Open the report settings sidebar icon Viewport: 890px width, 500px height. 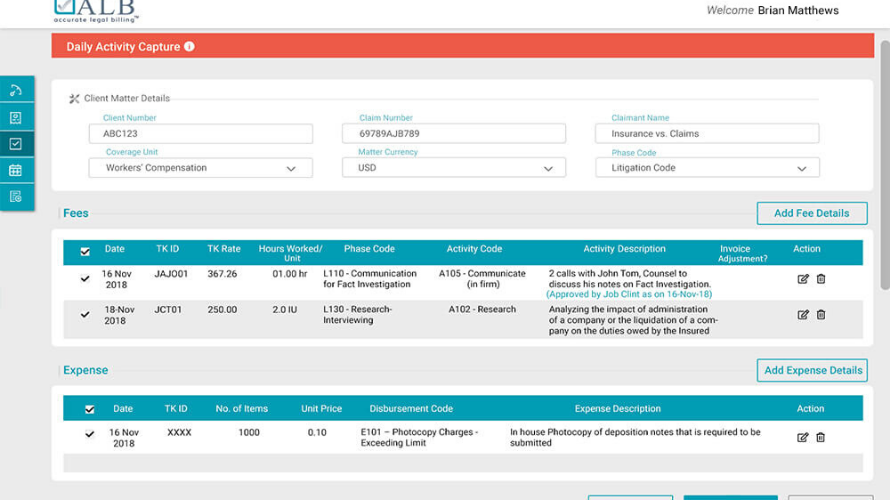tap(16, 197)
